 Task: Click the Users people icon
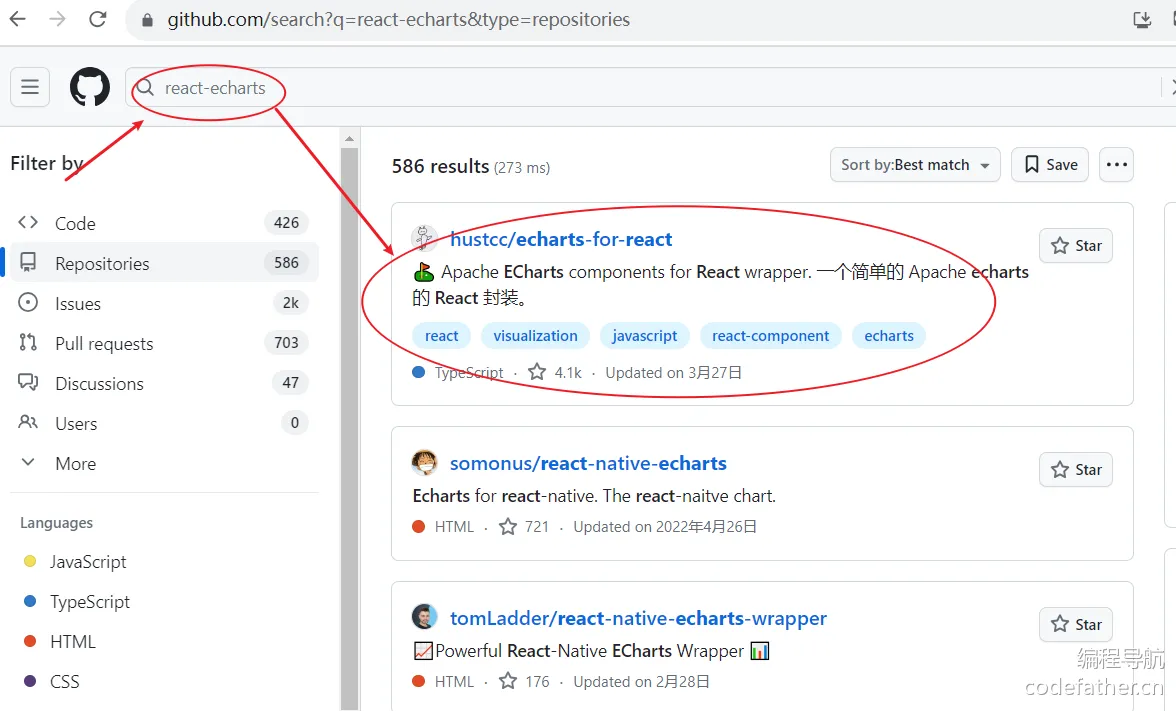(x=28, y=422)
